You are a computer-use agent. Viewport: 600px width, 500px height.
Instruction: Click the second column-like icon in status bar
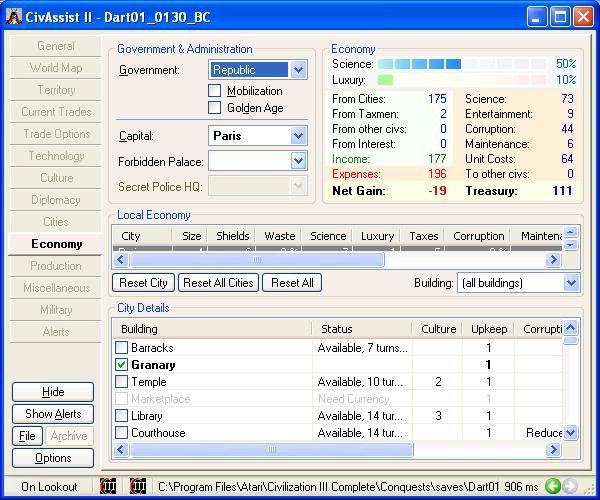138,486
